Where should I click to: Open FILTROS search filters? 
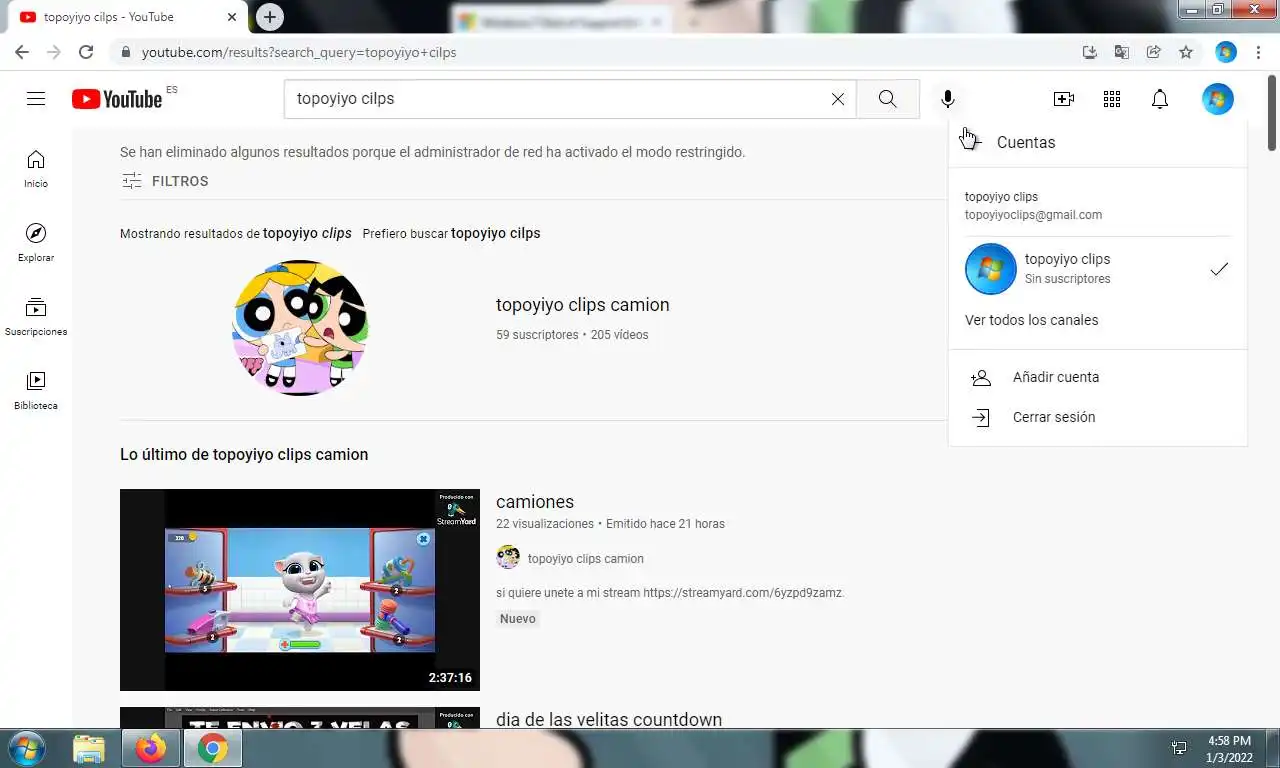(x=165, y=181)
